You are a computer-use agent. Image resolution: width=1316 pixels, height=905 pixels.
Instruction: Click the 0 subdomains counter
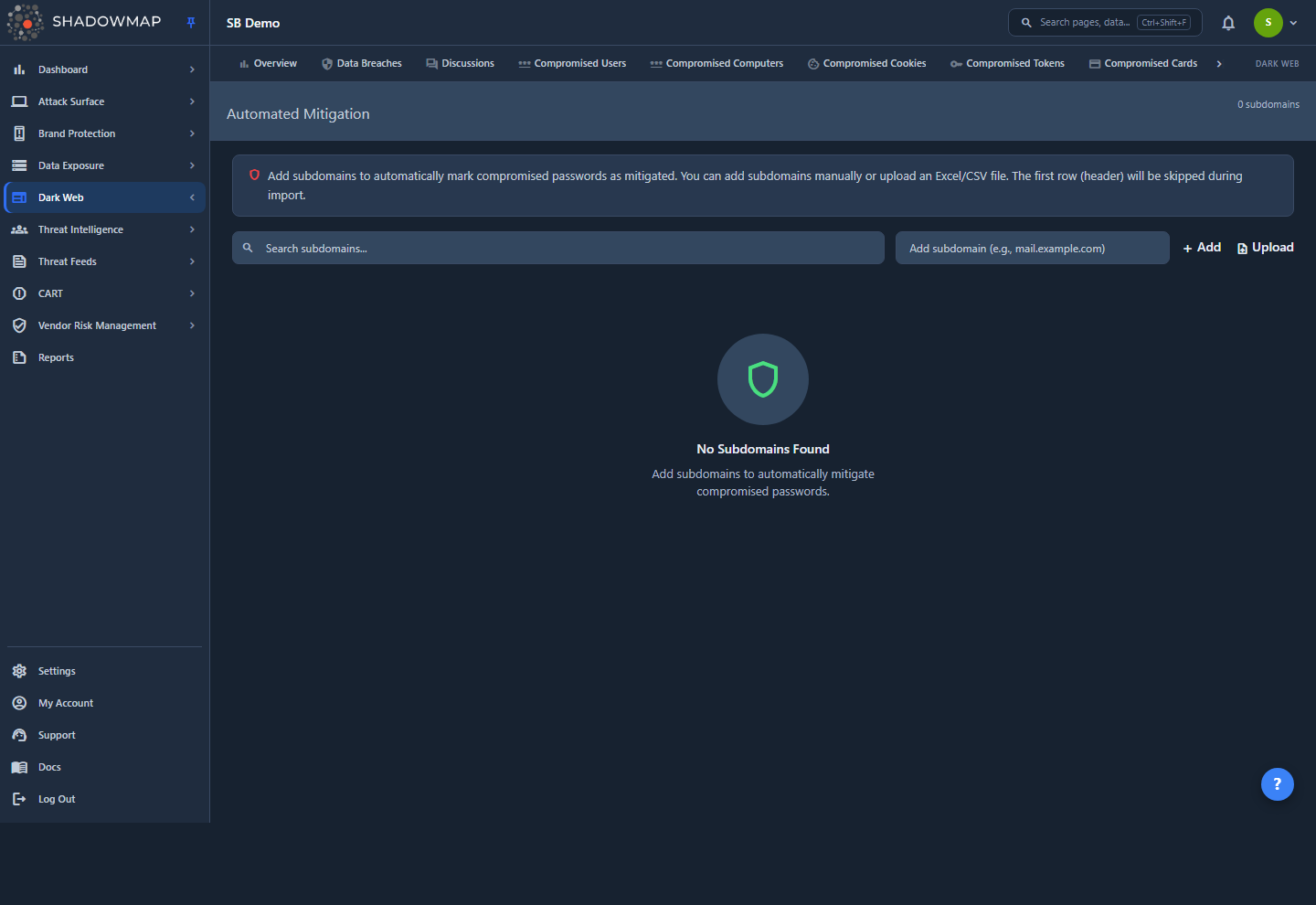(1268, 104)
